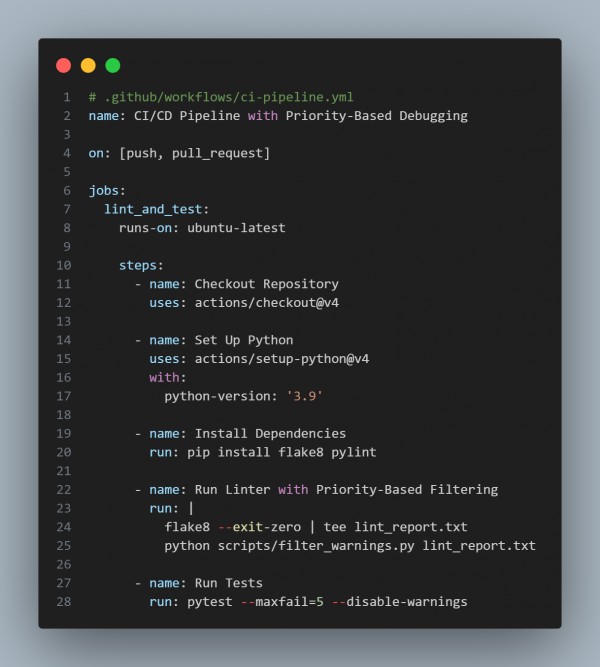Click the yellow minimize dot
This screenshot has height=667, width=600.
[x=88, y=66]
